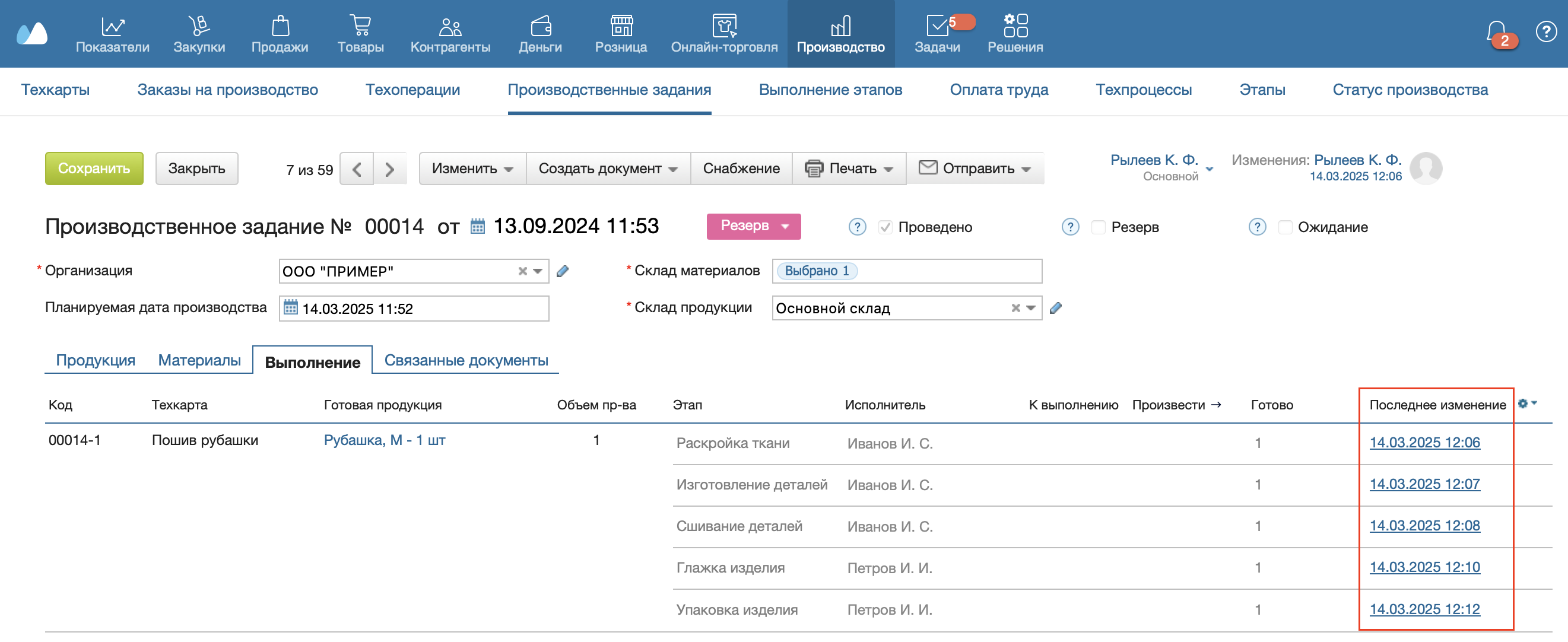Open the Связанные документы tab
Screen dimensions: 1568x642
tap(466, 360)
